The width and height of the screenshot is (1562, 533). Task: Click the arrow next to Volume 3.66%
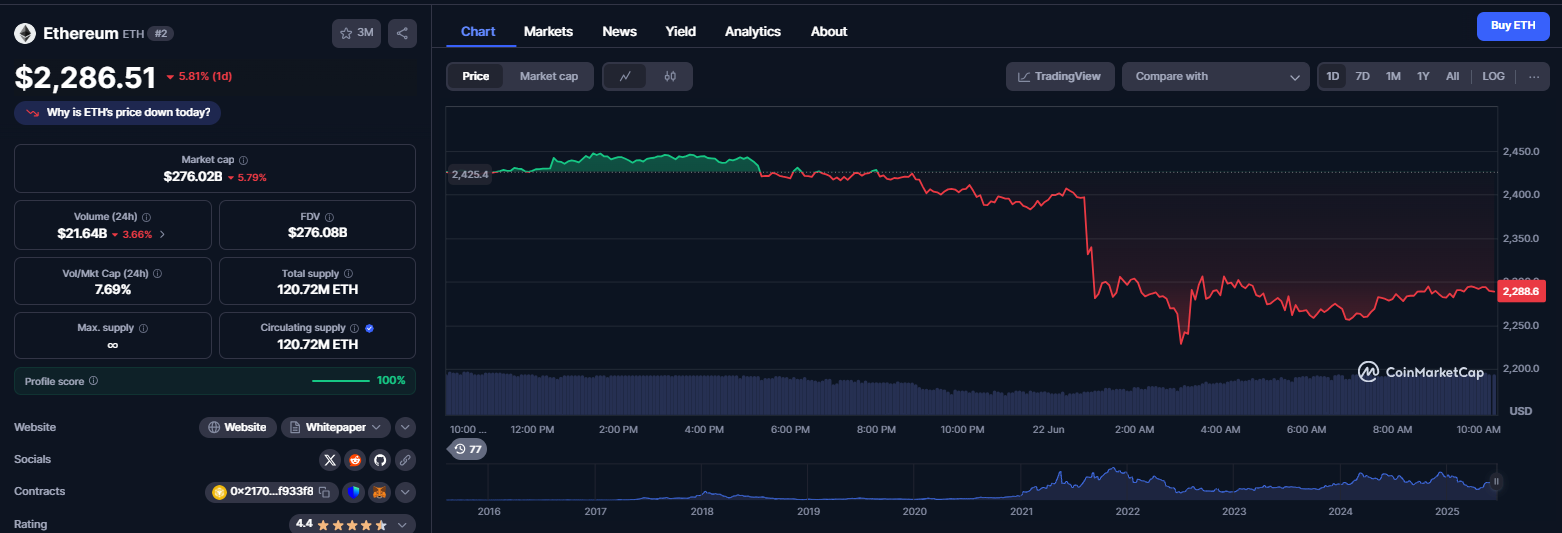point(162,234)
